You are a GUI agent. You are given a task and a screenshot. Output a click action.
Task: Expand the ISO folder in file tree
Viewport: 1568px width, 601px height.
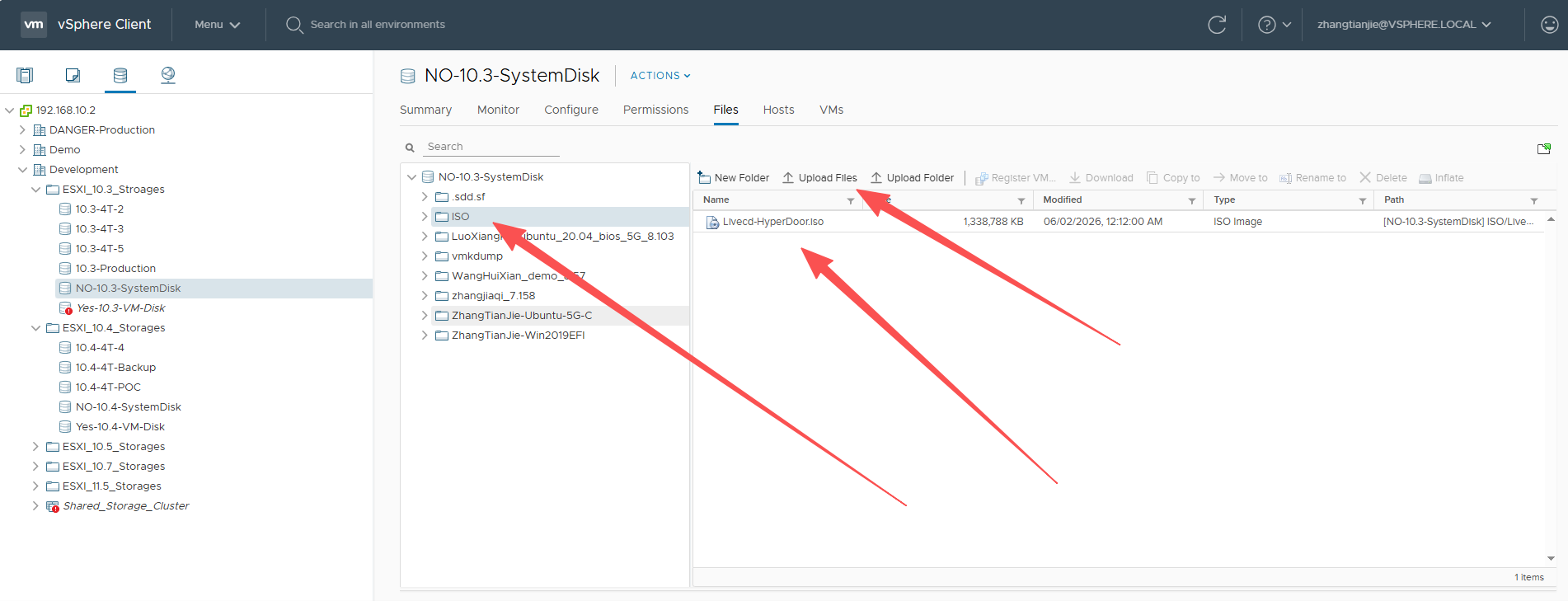(425, 216)
